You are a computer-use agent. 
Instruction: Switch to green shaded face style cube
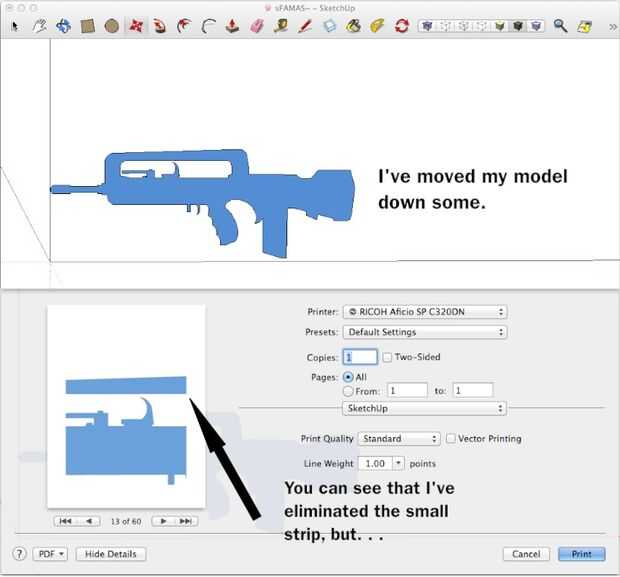tap(500, 26)
